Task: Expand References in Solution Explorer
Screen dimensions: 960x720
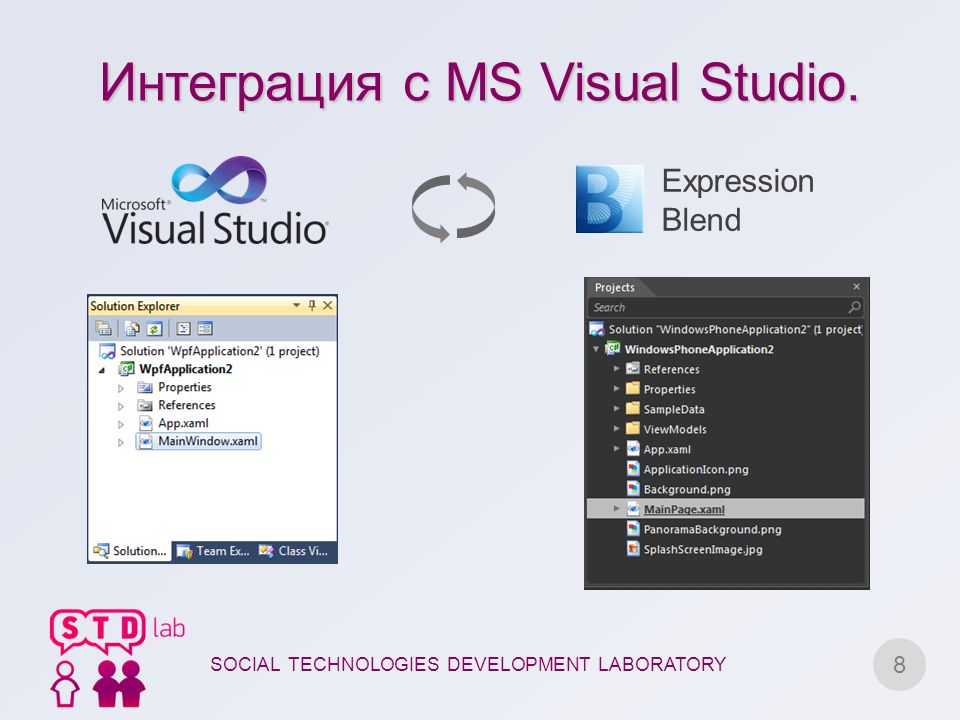Action: (x=121, y=406)
